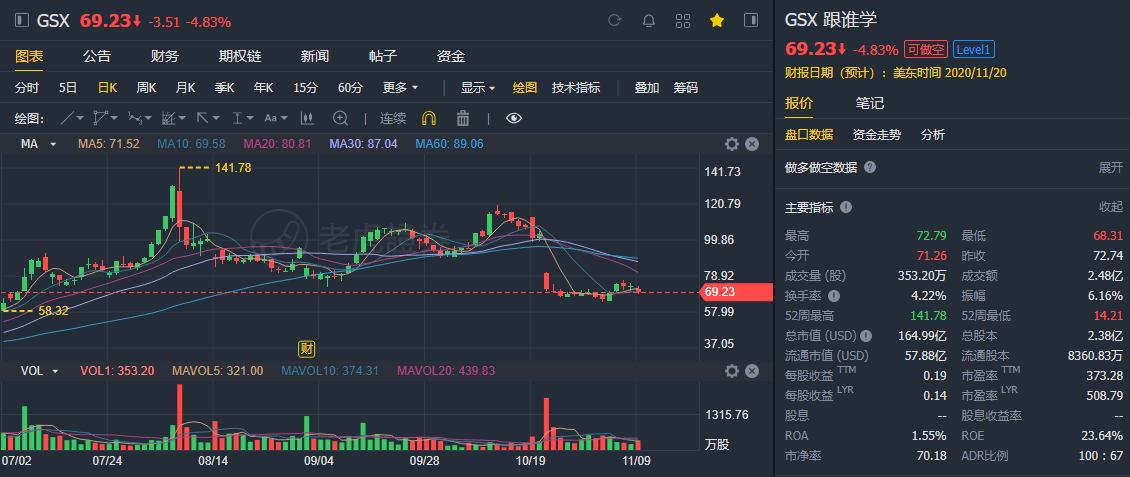Open the MA indicator selector dropdown
This screenshot has width=1130, height=477.
pos(40,144)
